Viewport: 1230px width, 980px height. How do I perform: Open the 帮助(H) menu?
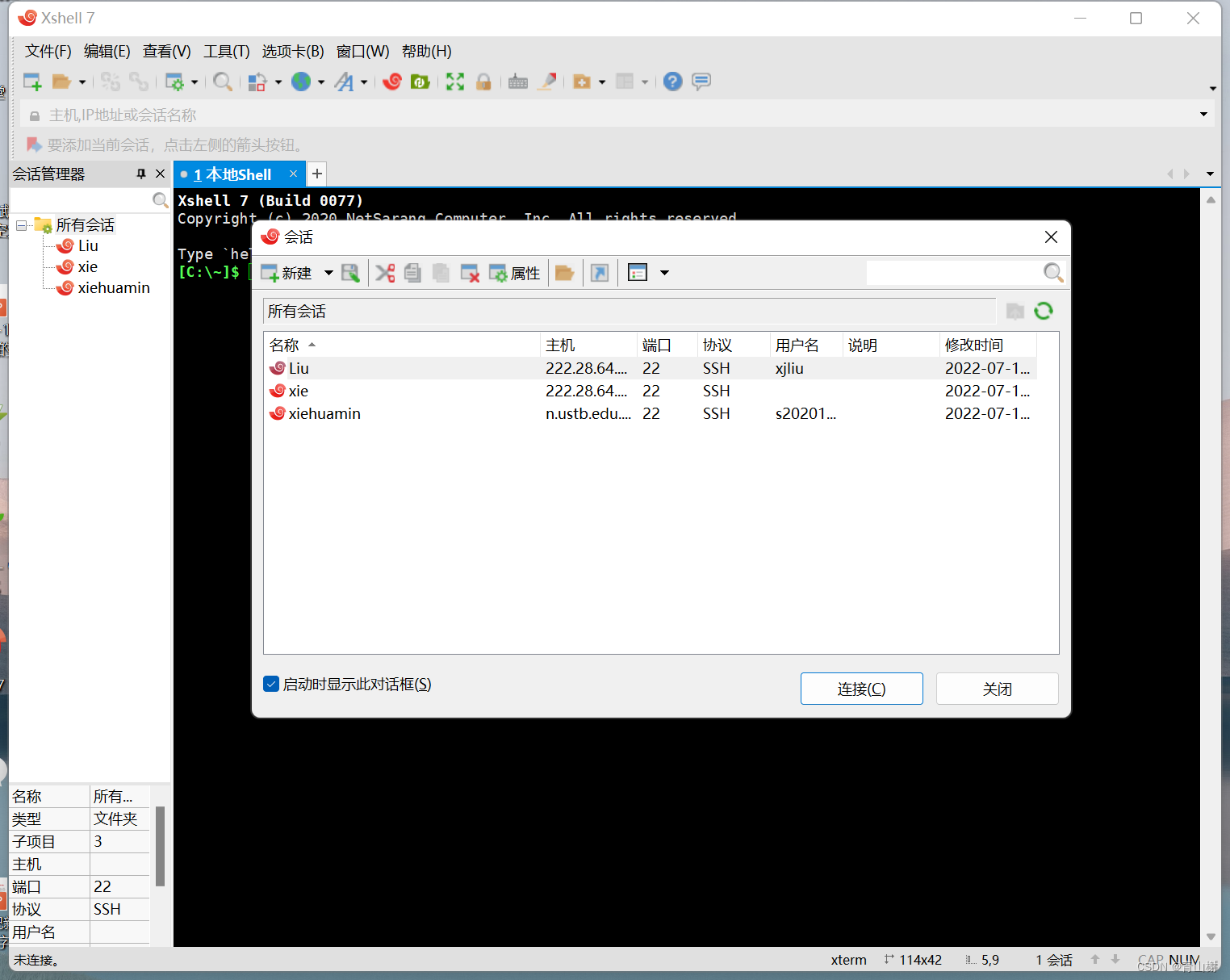point(427,51)
